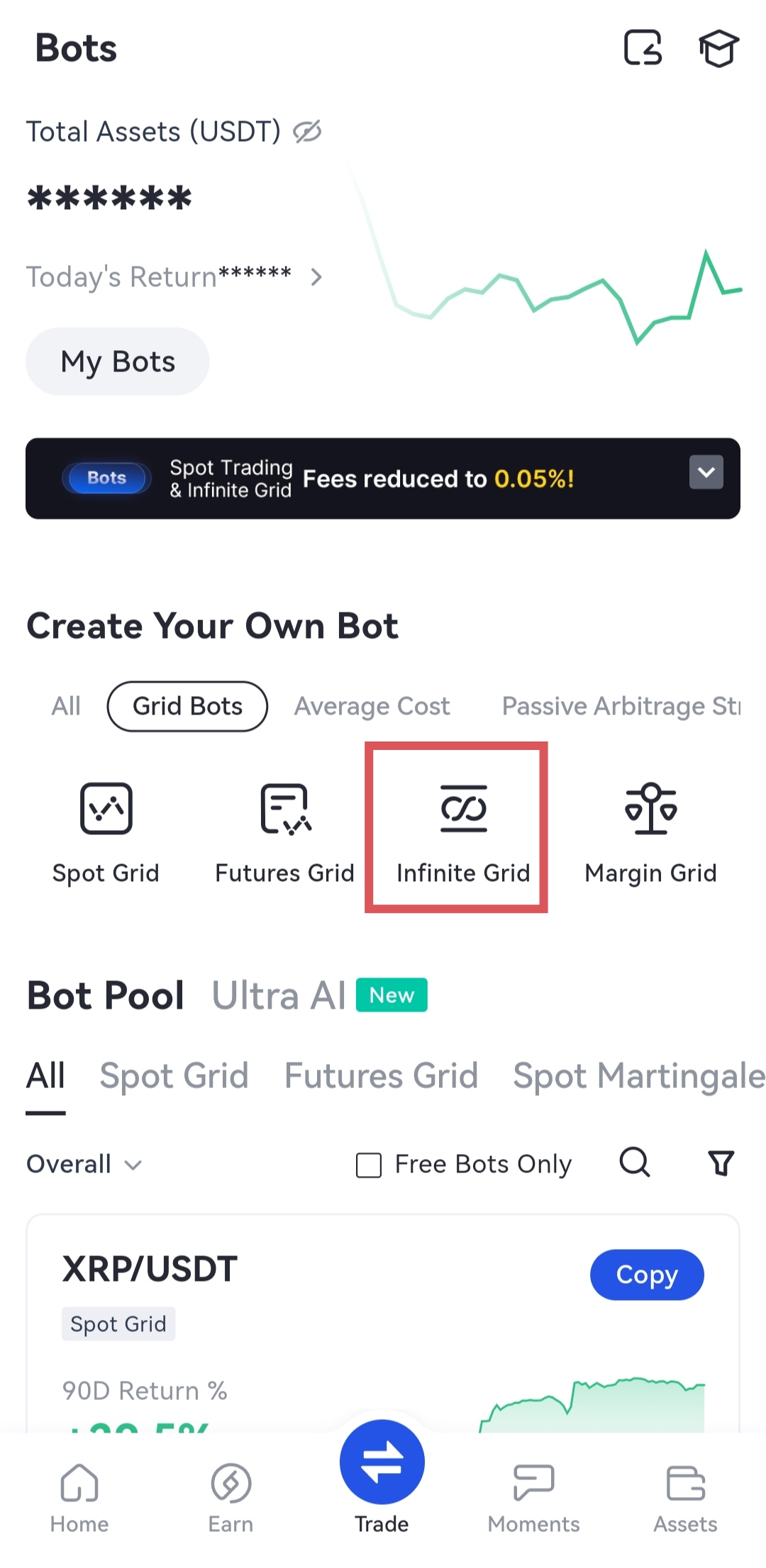This screenshot has height=1568, width=766.
Task: Copy the XRP/USDT Spot Grid bot
Action: click(x=646, y=1275)
